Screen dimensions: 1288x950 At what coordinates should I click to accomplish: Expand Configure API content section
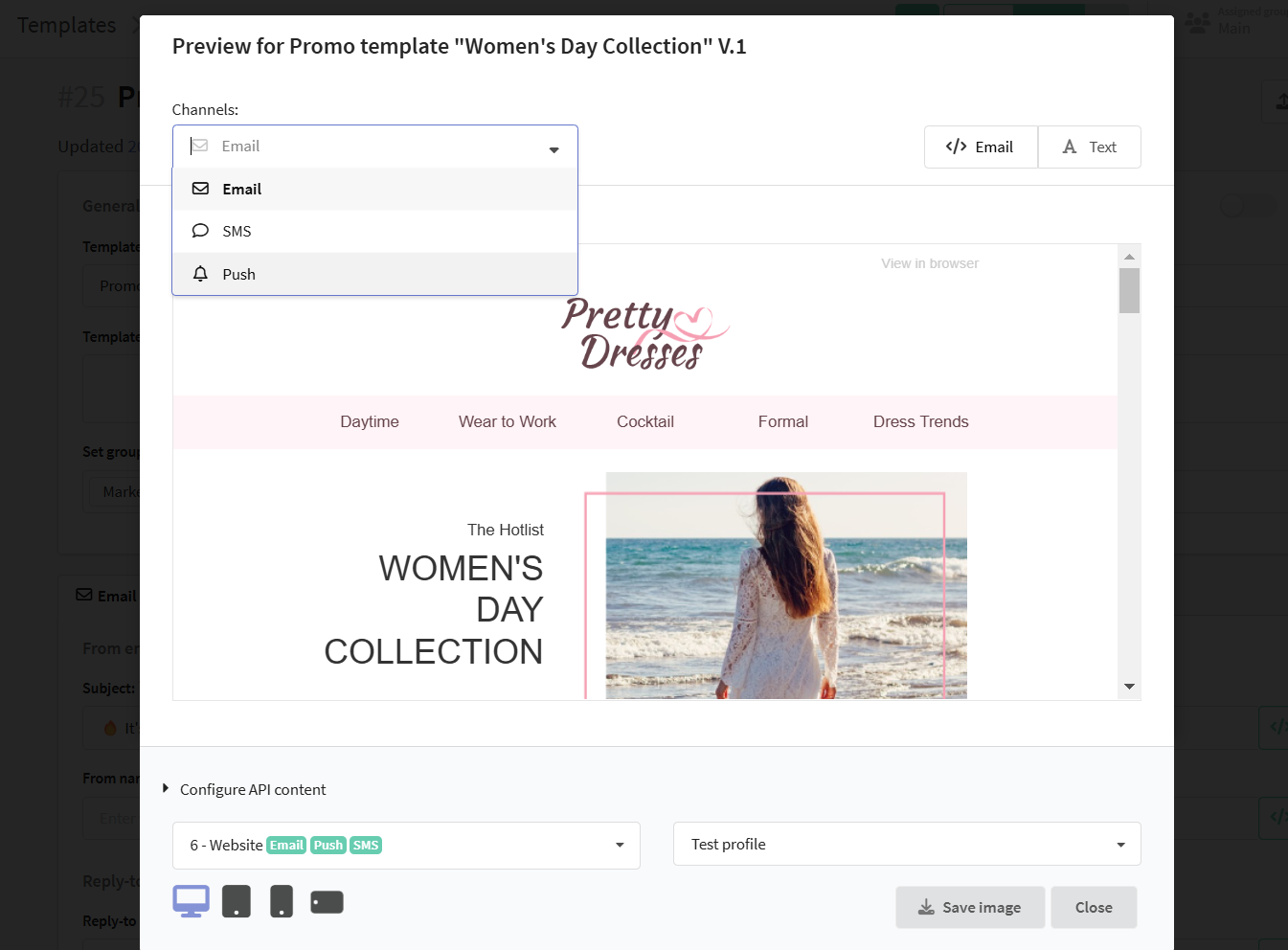[245, 789]
